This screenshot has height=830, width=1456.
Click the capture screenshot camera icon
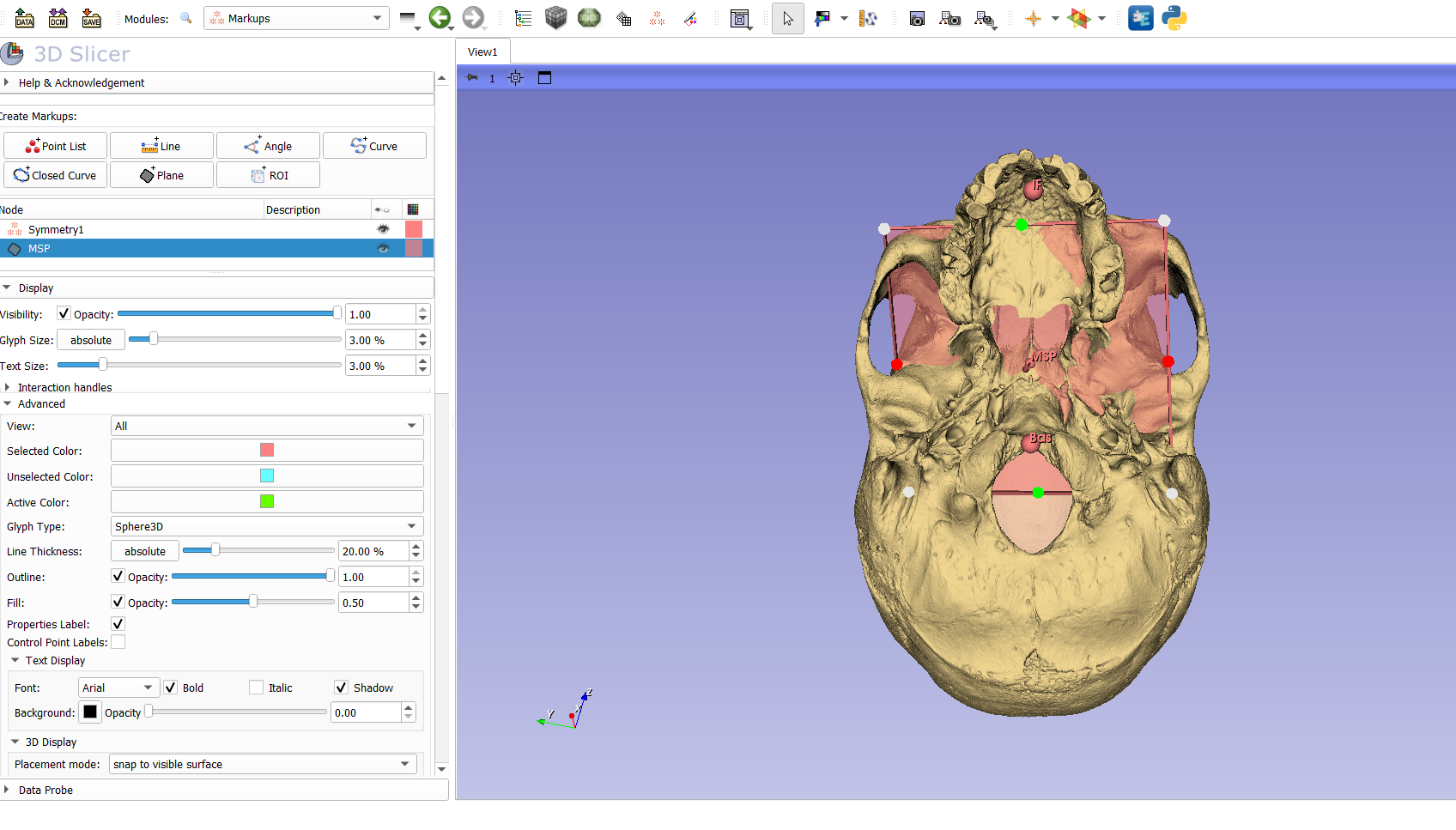[x=917, y=18]
